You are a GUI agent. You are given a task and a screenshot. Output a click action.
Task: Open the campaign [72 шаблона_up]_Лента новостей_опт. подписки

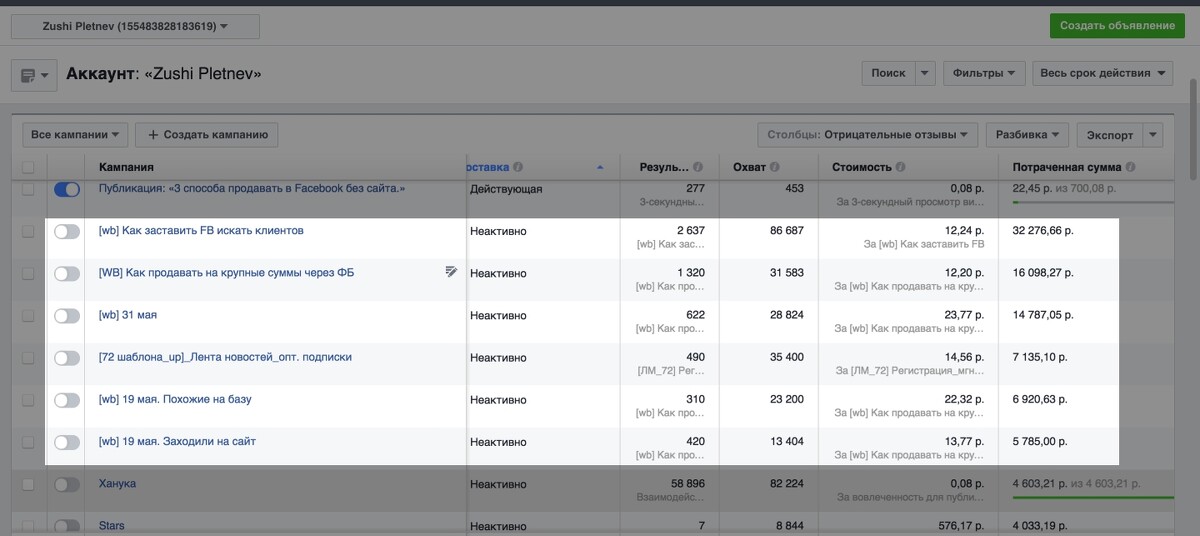pos(225,356)
